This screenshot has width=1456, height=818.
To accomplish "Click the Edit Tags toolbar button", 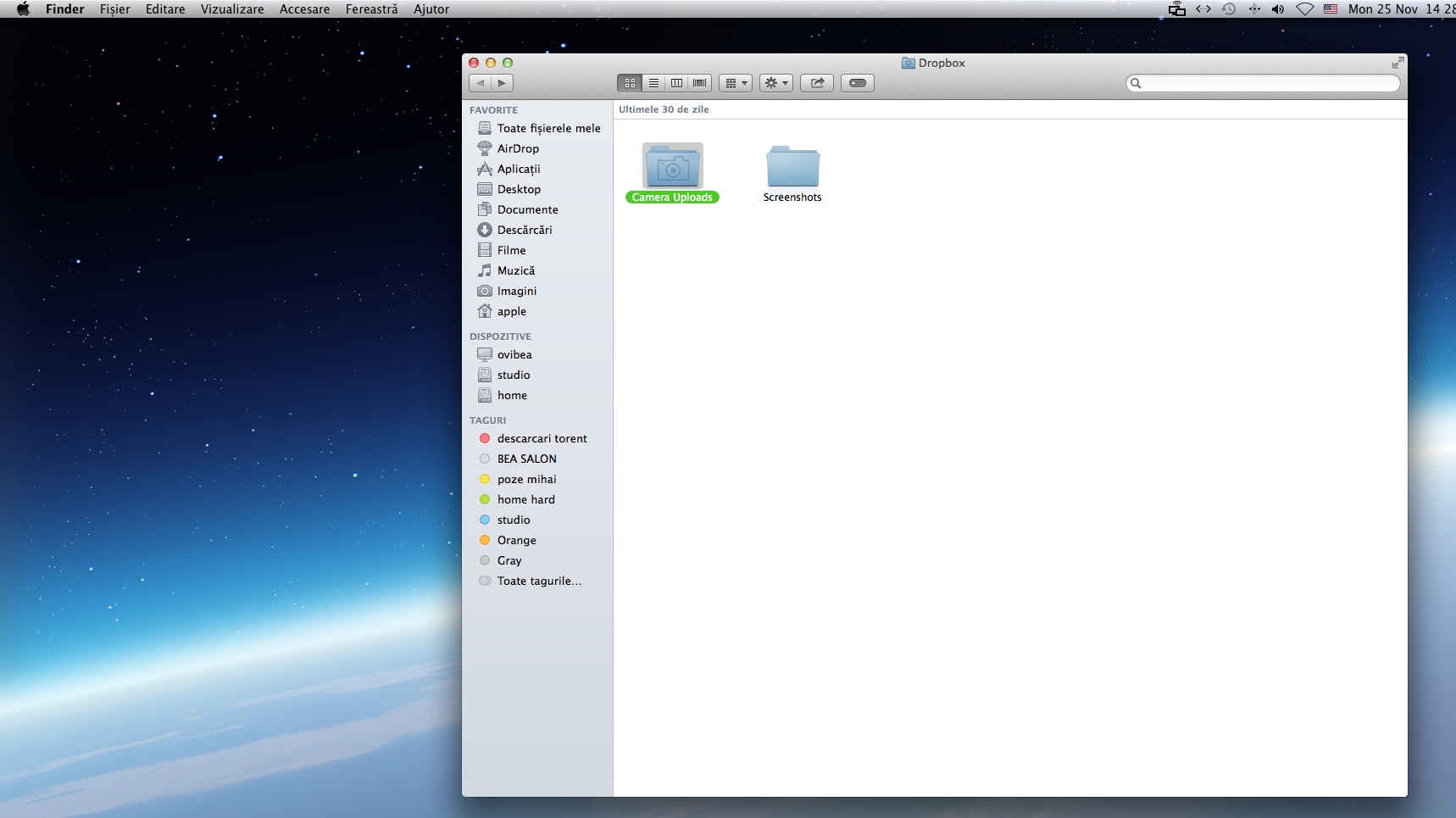I will (858, 83).
